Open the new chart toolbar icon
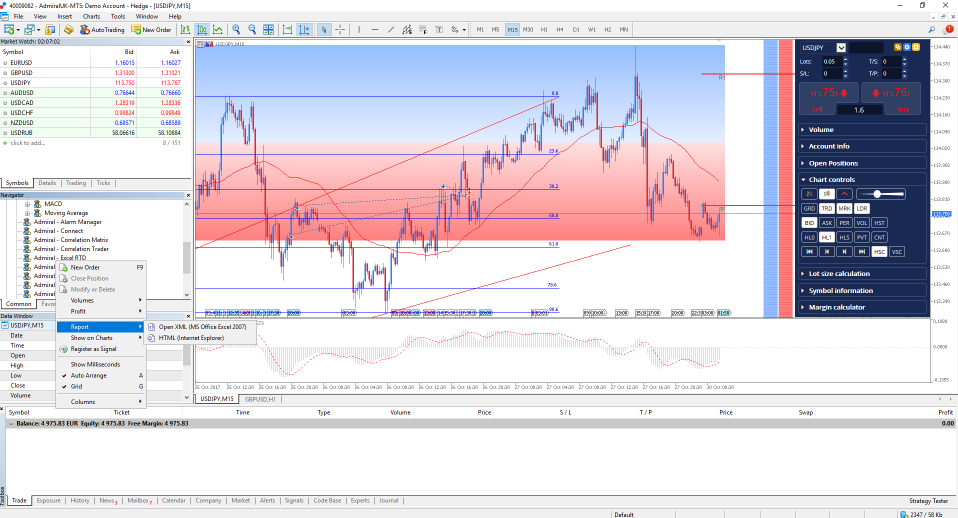This screenshot has height=518, width=958. coord(9,29)
